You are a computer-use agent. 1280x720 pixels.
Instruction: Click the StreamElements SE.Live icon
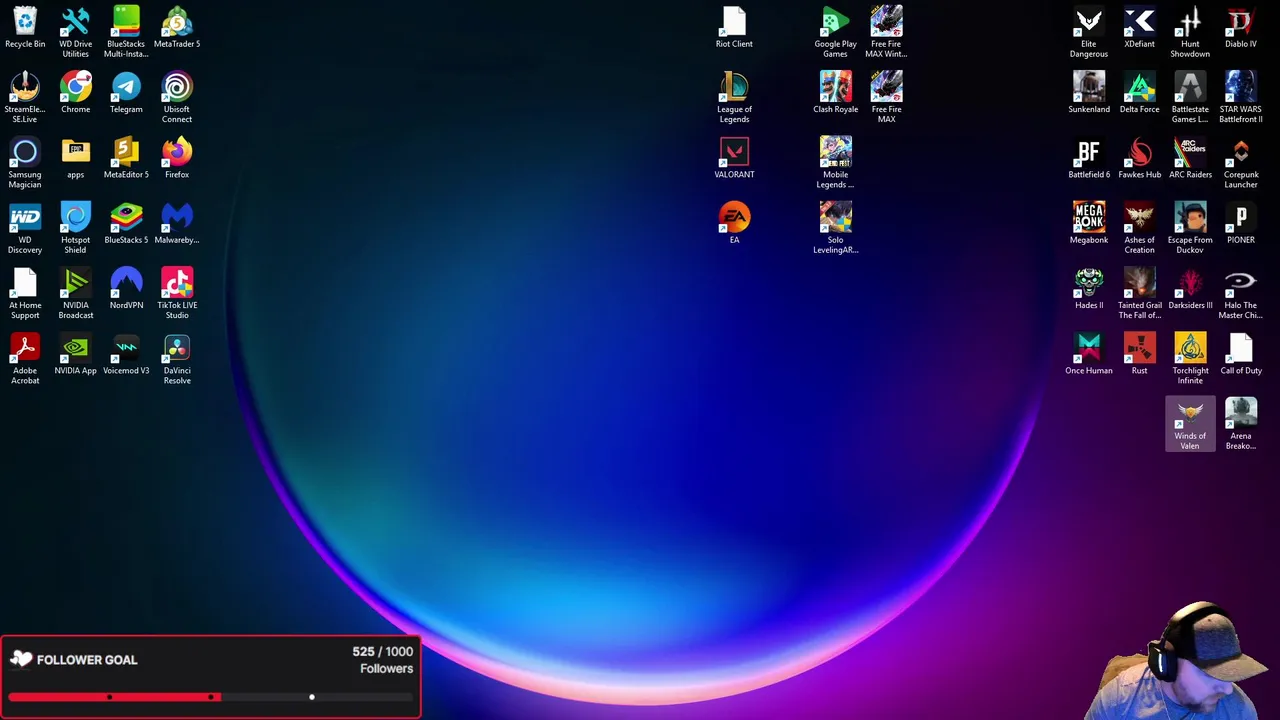[25, 86]
